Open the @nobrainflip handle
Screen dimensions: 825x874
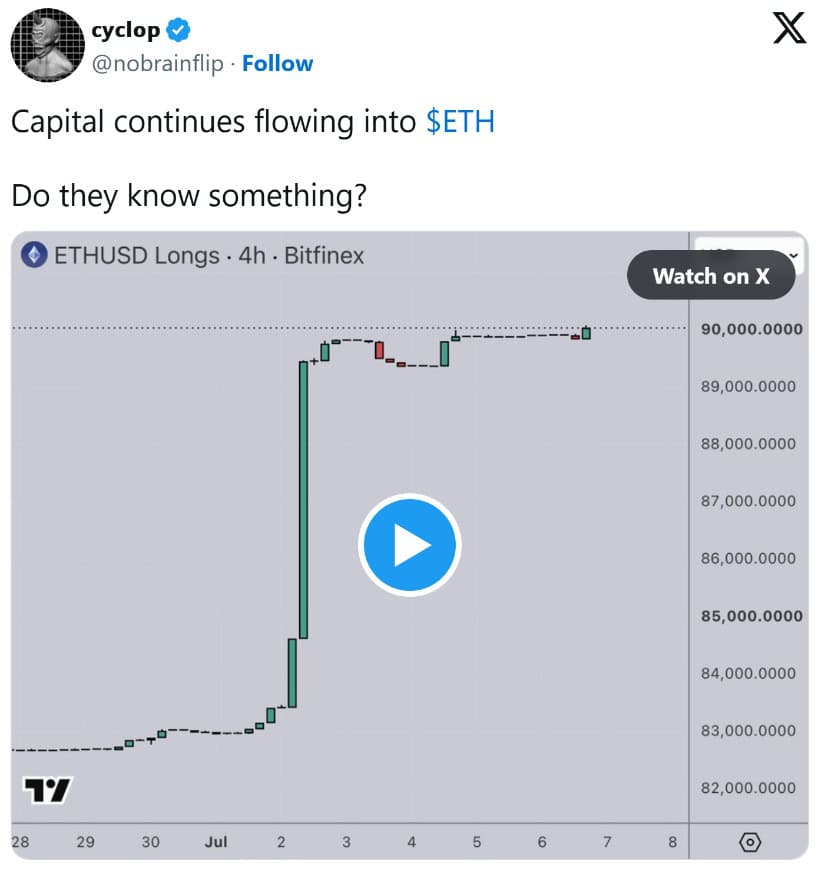[158, 64]
